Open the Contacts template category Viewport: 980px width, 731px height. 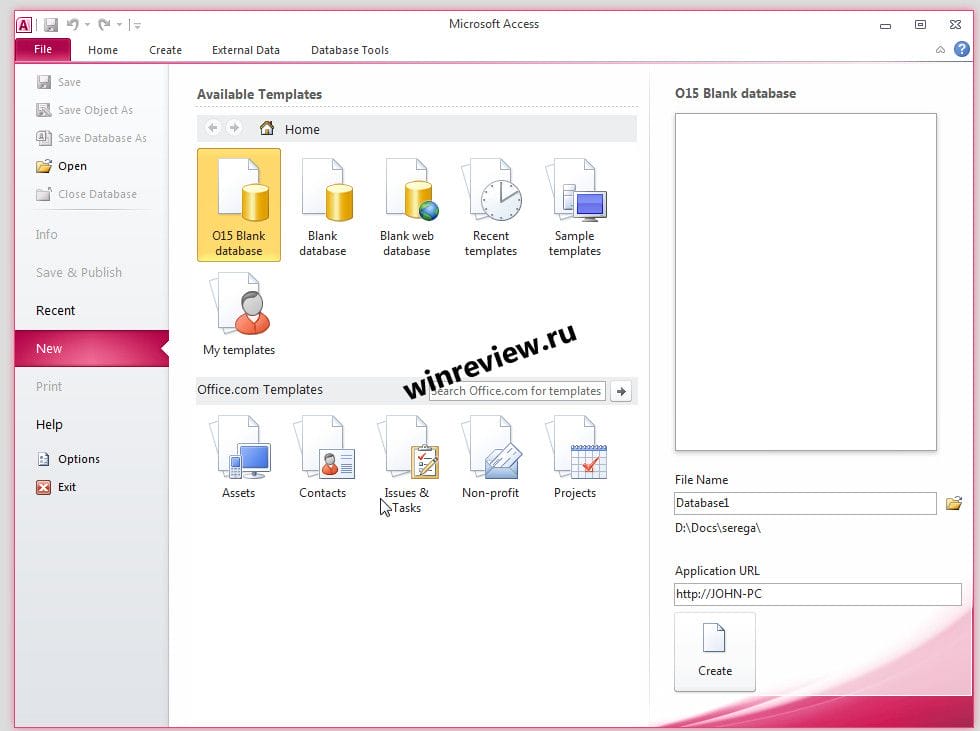[x=322, y=457]
